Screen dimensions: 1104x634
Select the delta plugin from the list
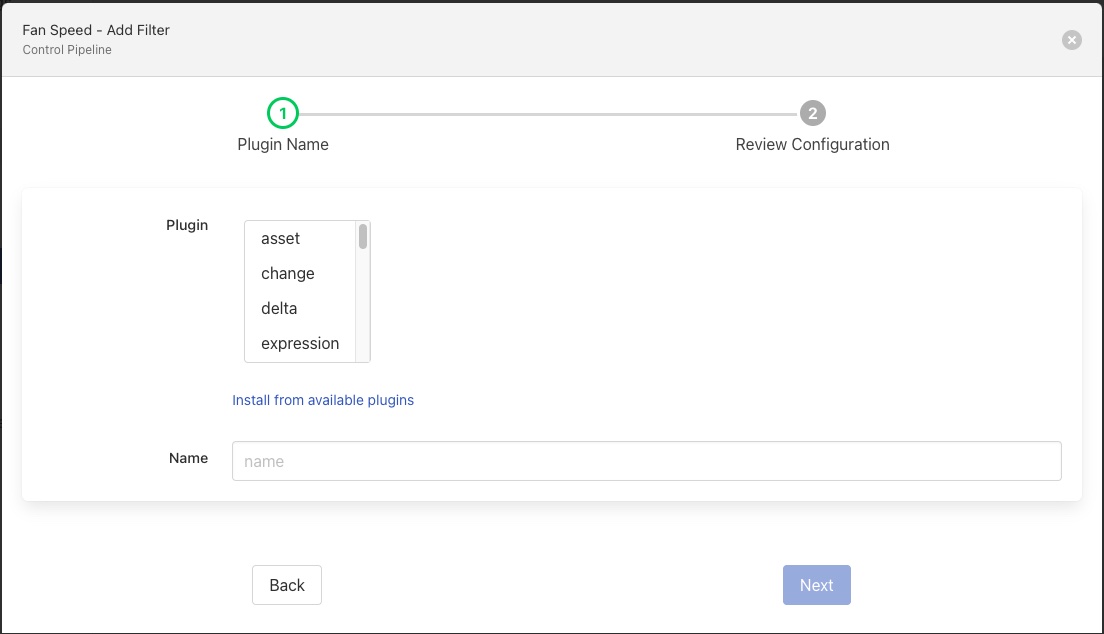(278, 308)
